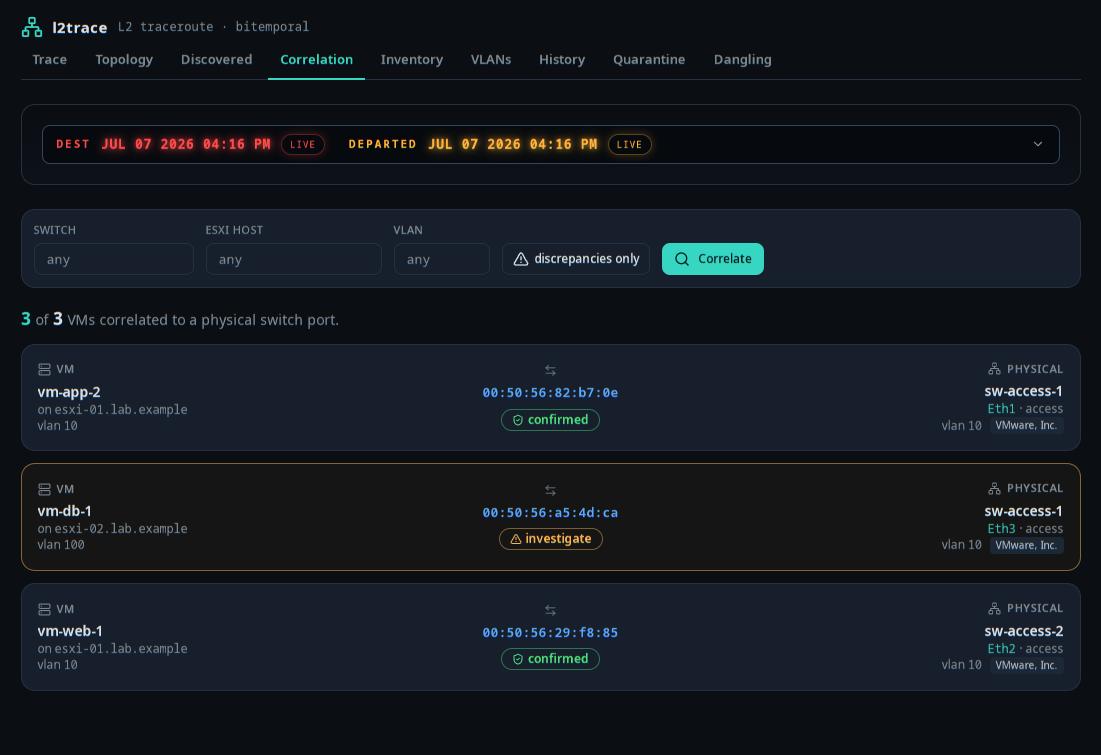The height and width of the screenshot is (755, 1101).
Task: Open the Dangling tab
Action: click(742, 60)
